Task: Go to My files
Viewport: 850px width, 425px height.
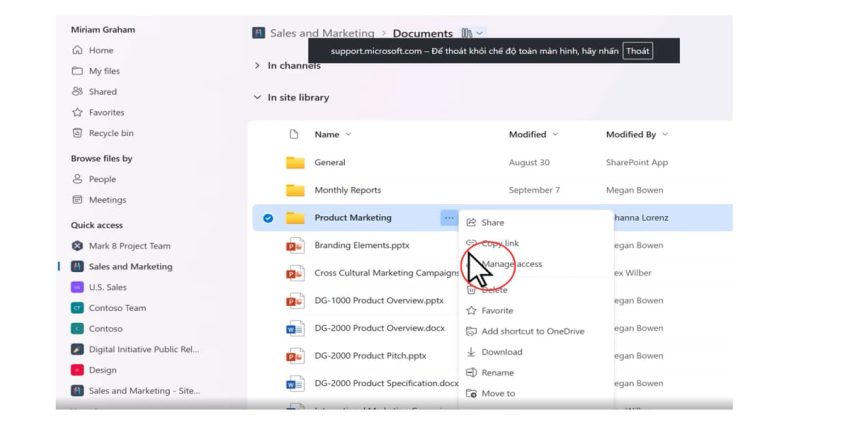Action: 96,71
